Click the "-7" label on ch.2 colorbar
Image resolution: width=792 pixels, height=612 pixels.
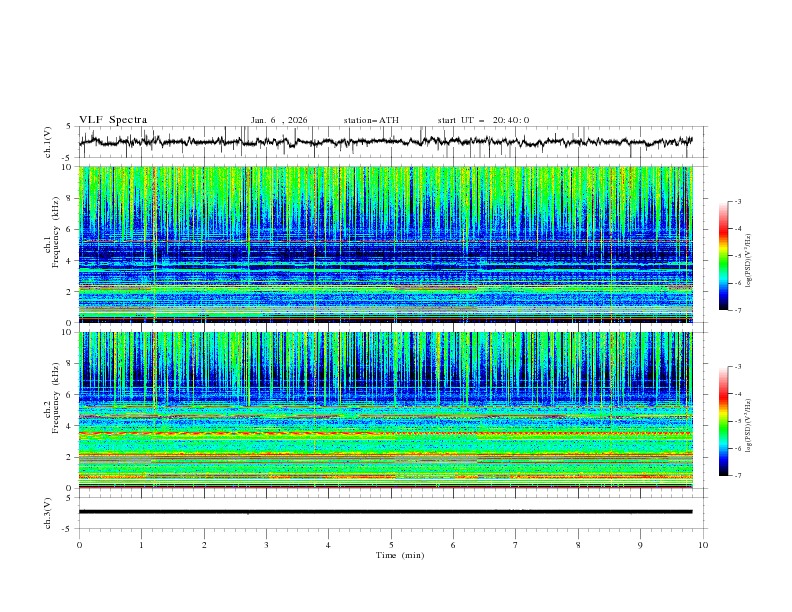738,476
